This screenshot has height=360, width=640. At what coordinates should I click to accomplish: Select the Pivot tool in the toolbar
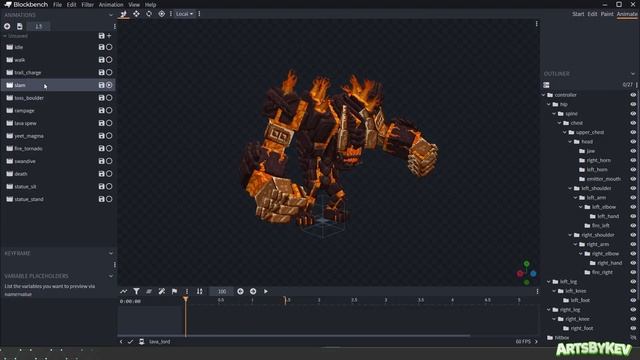(162, 14)
